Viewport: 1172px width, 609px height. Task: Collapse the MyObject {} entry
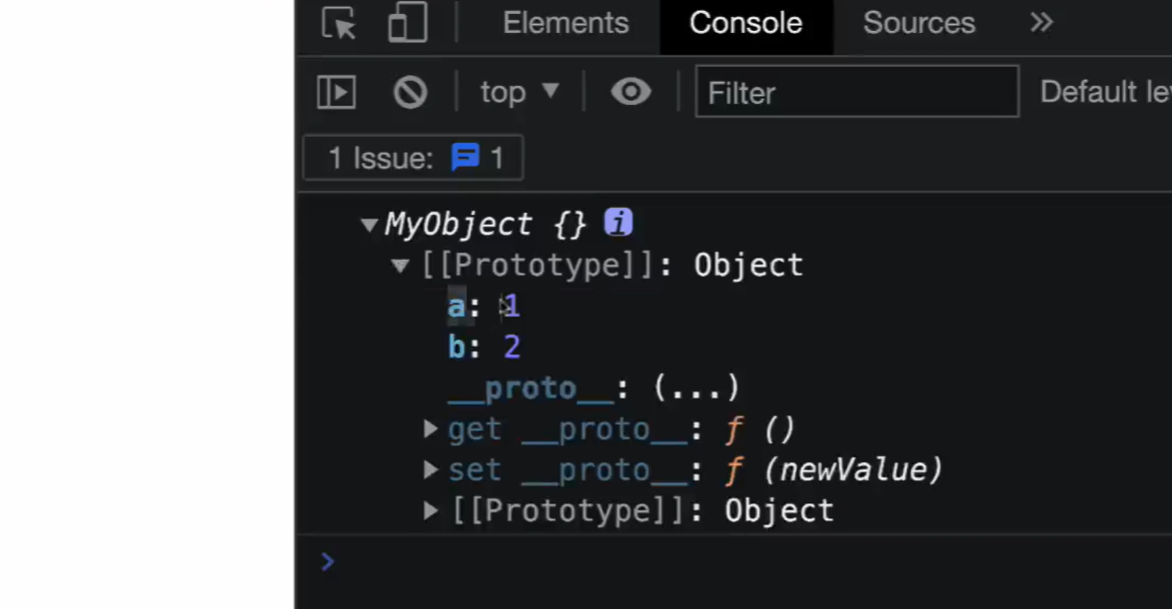(368, 224)
